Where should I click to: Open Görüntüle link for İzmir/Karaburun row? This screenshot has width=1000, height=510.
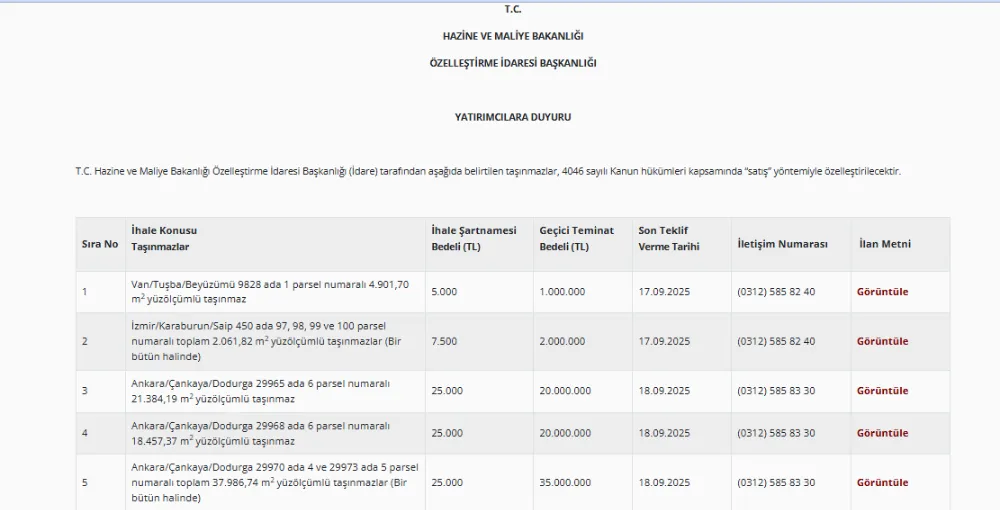(882, 341)
